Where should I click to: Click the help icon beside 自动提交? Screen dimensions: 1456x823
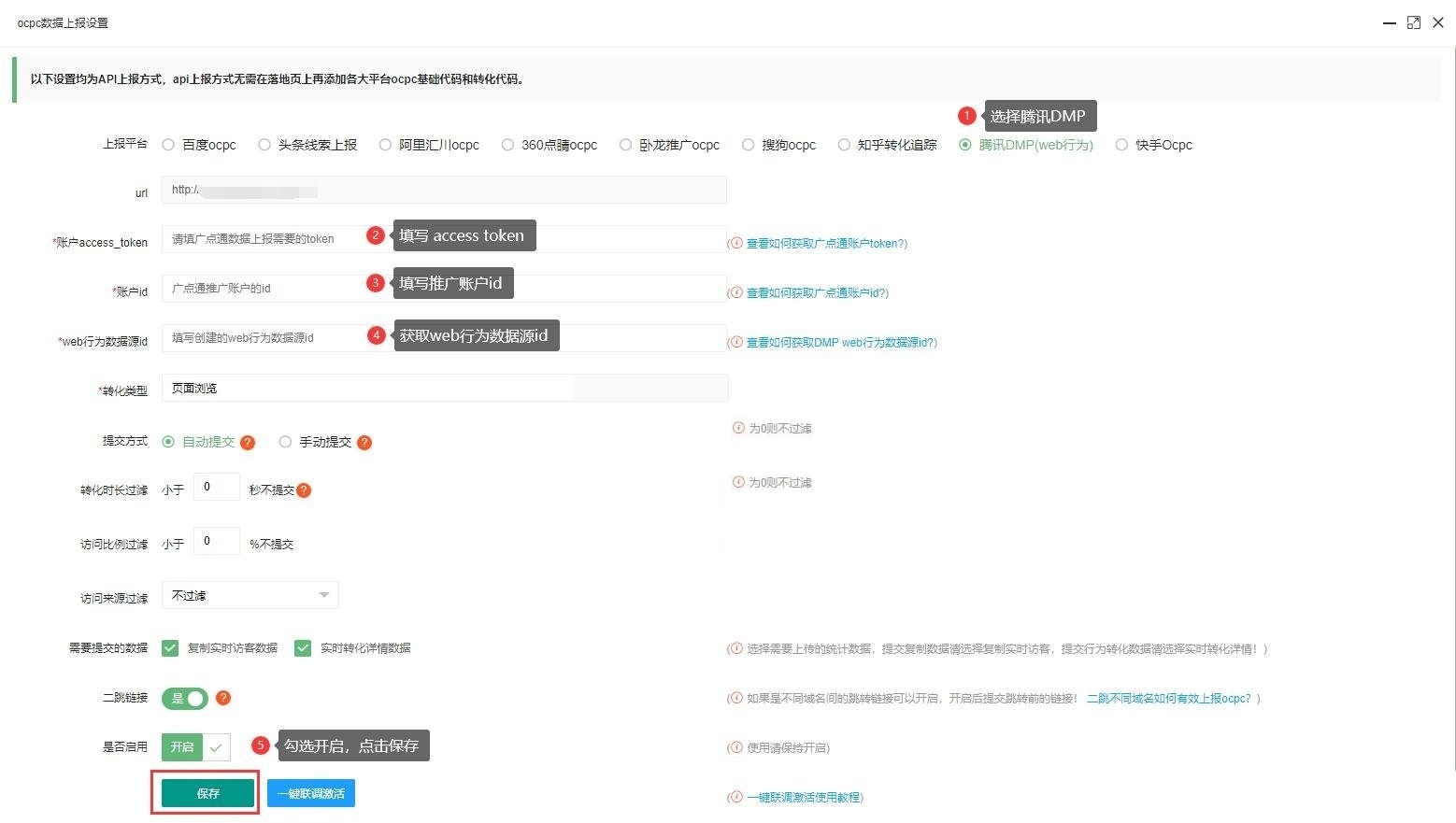248,442
